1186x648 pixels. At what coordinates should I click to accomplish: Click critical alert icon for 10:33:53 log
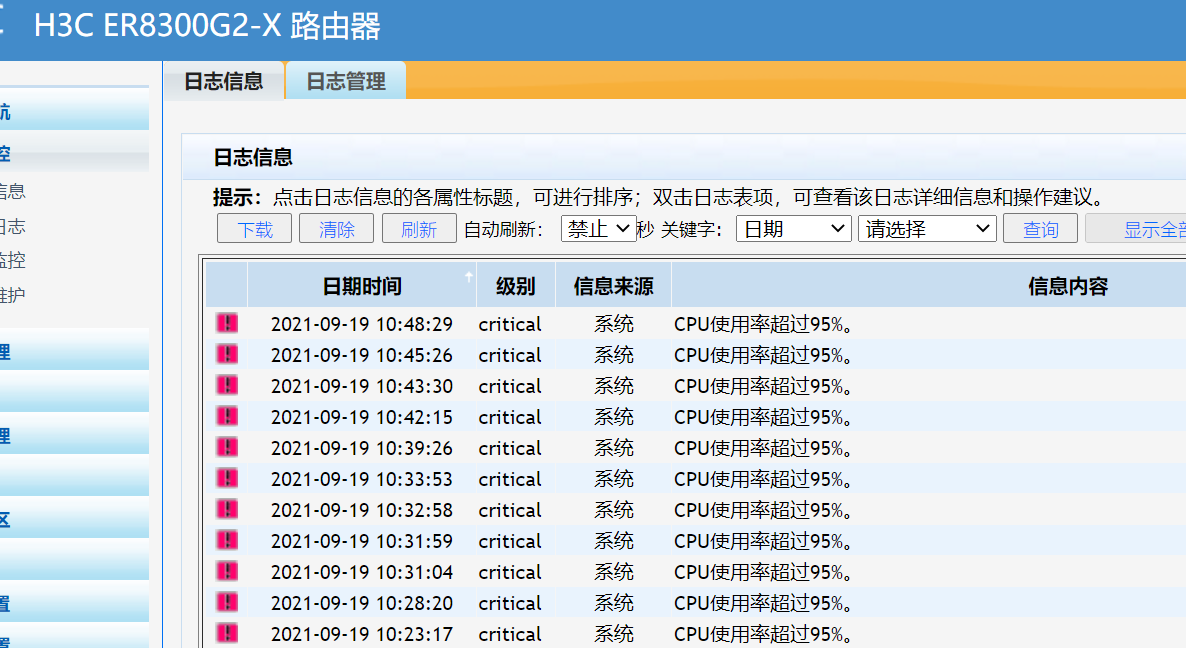[227, 479]
